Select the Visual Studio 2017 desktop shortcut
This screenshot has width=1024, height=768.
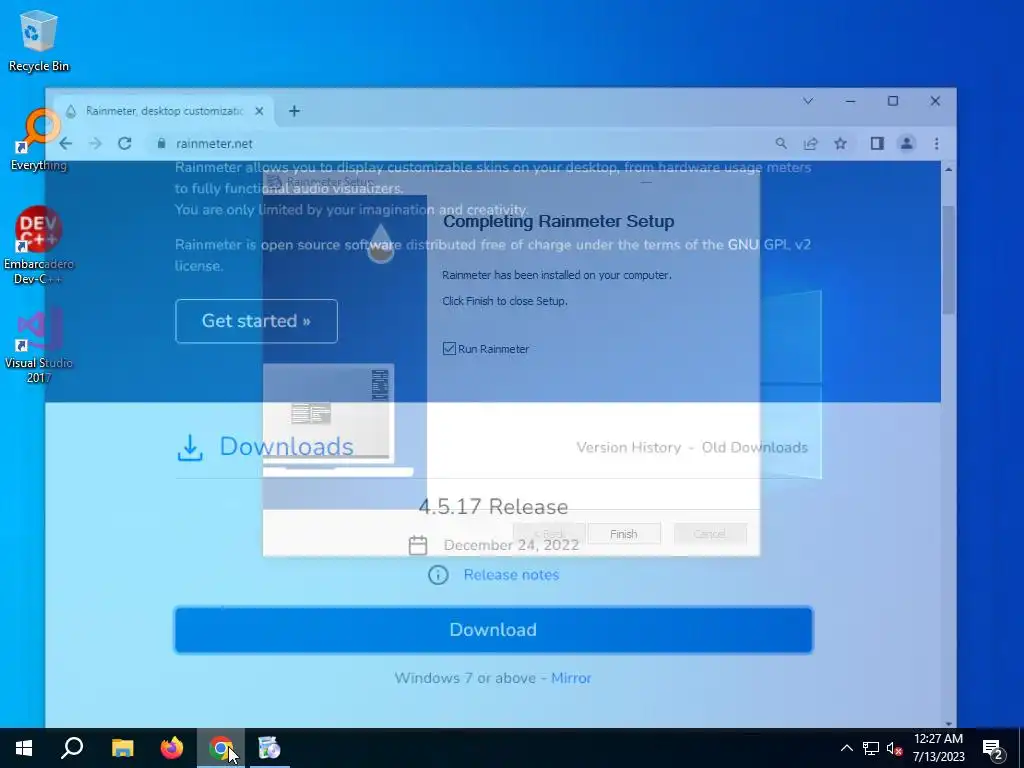point(39,345)
